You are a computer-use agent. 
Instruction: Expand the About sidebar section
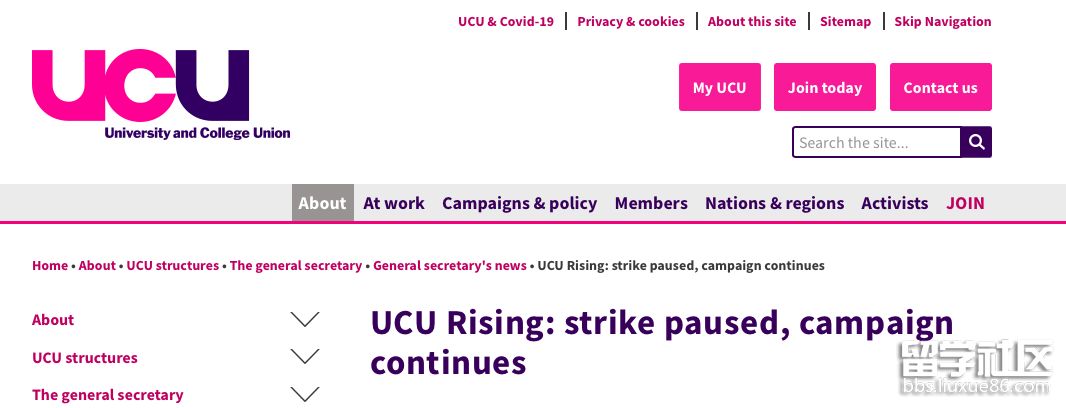304,320
